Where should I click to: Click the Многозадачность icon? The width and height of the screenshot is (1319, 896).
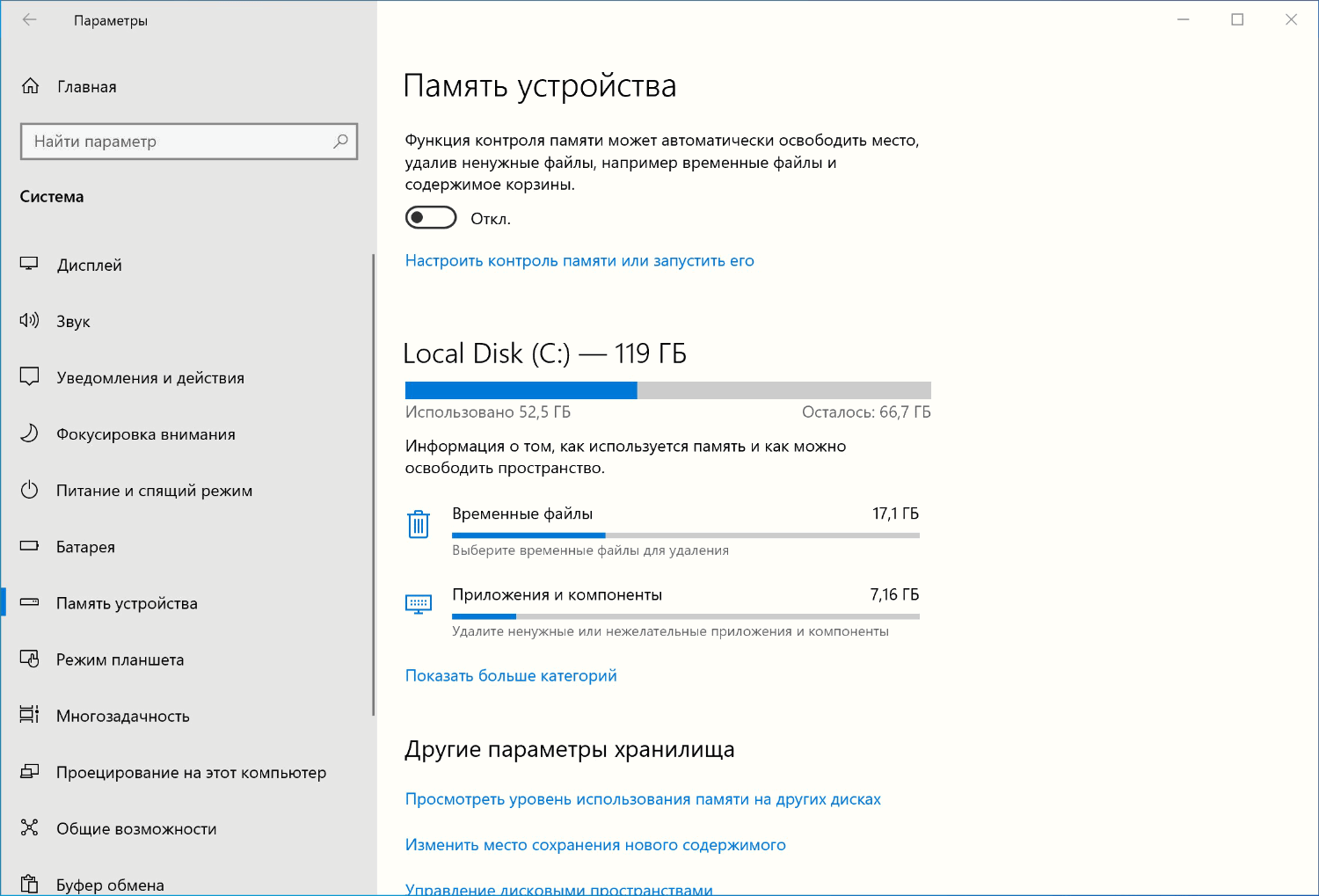pos(29,715)
